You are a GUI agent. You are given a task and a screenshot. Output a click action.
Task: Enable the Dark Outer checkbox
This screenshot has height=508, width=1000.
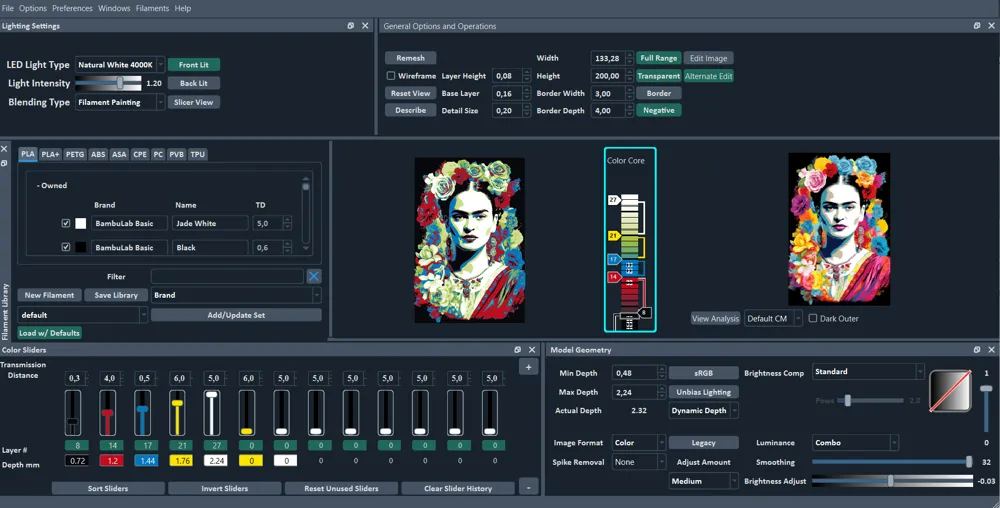(812, 318)
